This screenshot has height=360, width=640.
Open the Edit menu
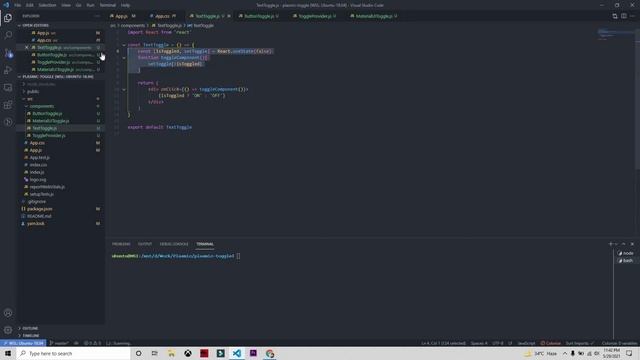pos(30,5)
